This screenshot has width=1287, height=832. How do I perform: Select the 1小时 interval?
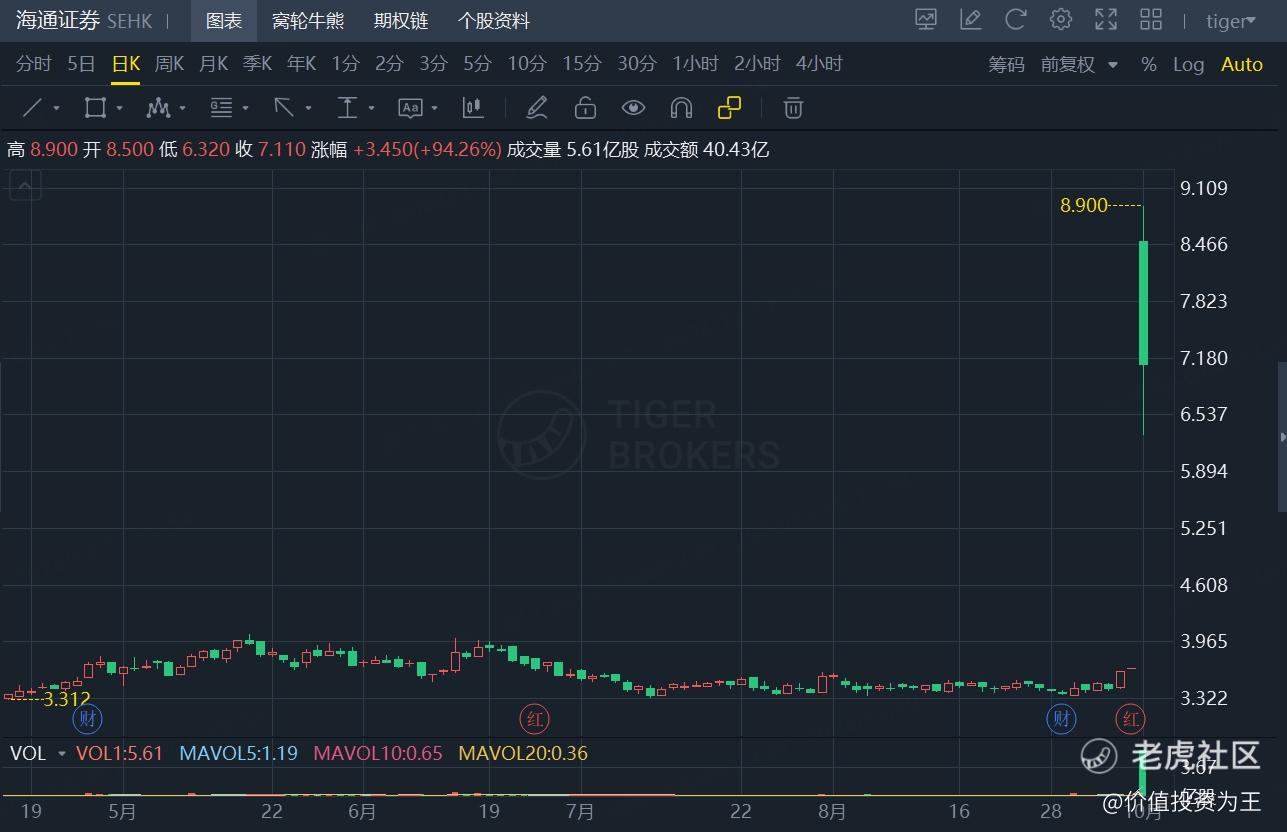(695, 64)
